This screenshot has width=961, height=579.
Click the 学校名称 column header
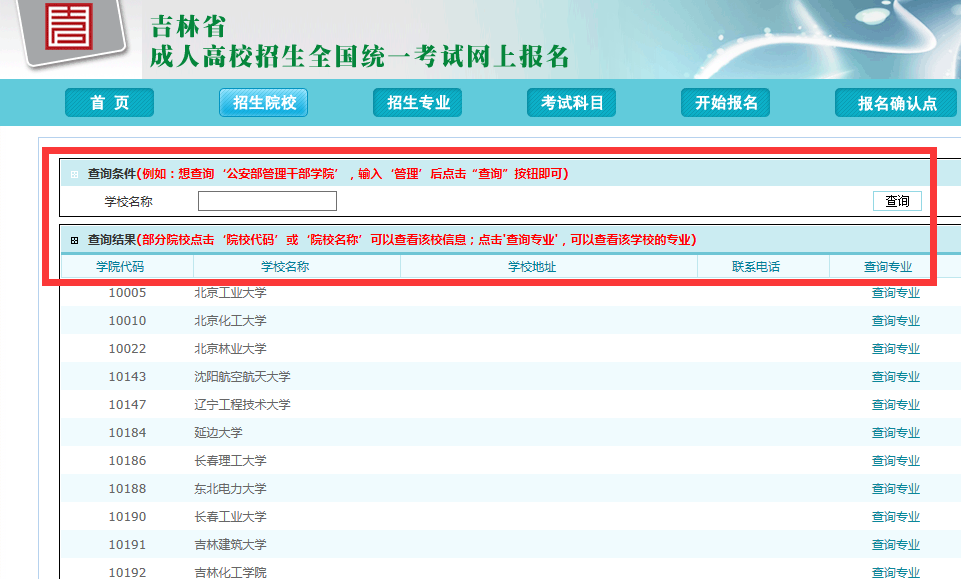[x=285, y=267]
